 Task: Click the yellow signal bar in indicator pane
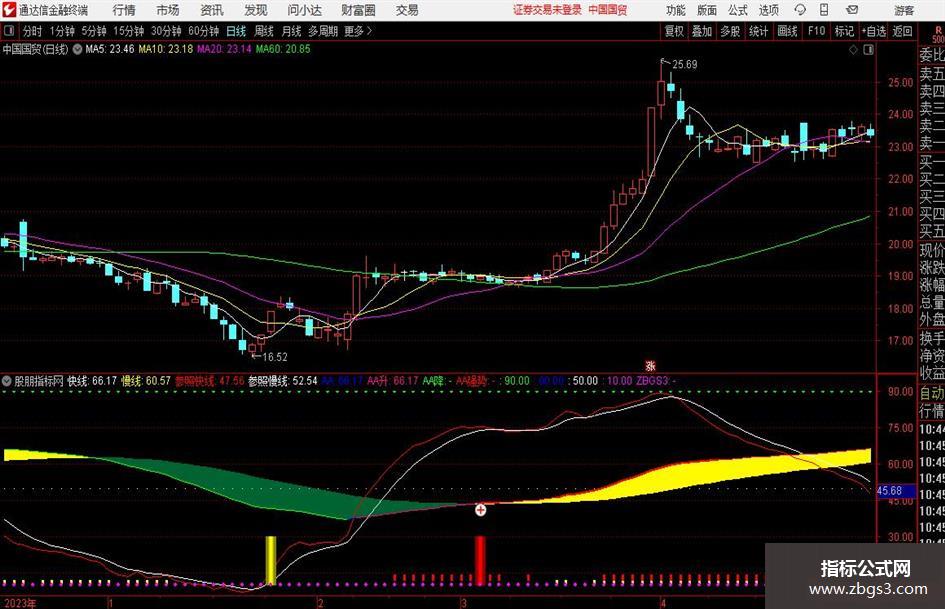point(271,560)
